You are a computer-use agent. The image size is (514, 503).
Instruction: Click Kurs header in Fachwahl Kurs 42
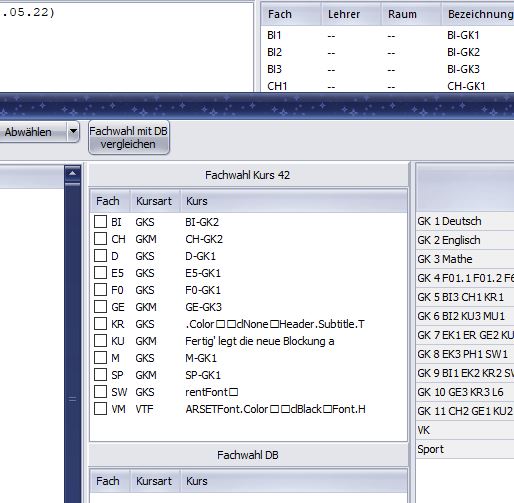(x=294, y=201)
